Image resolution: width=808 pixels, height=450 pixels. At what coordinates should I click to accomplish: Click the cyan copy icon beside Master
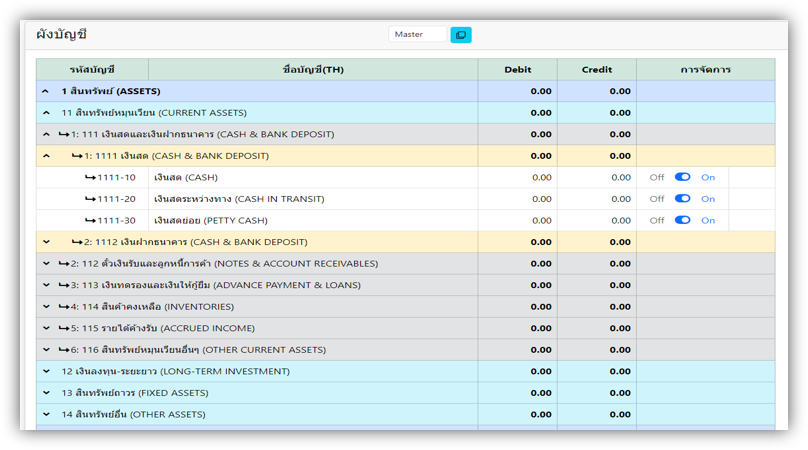tap(461, 35)
